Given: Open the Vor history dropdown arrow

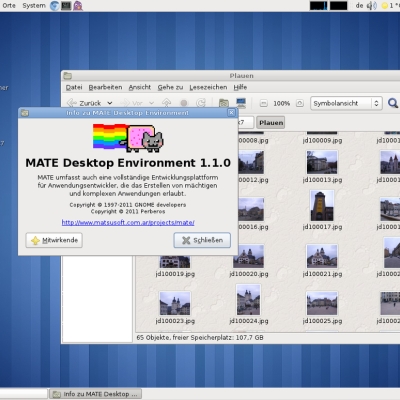Looking at the screenshot, I should 151,103.
